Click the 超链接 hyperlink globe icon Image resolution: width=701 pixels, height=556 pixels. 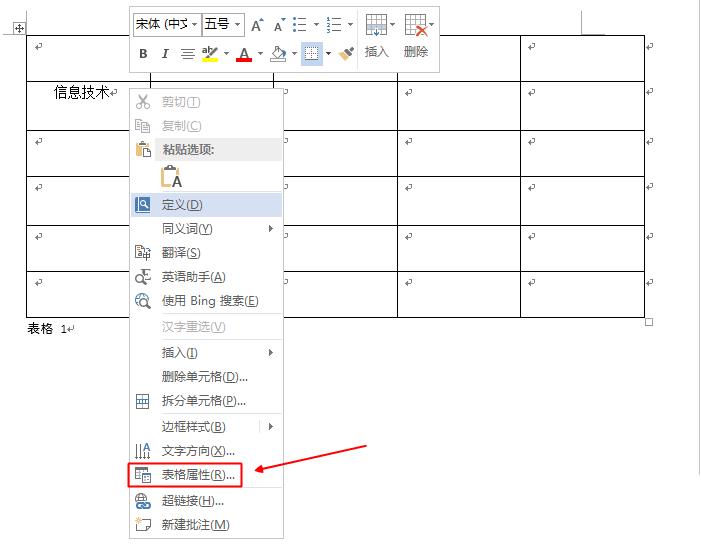coord(143,501)
